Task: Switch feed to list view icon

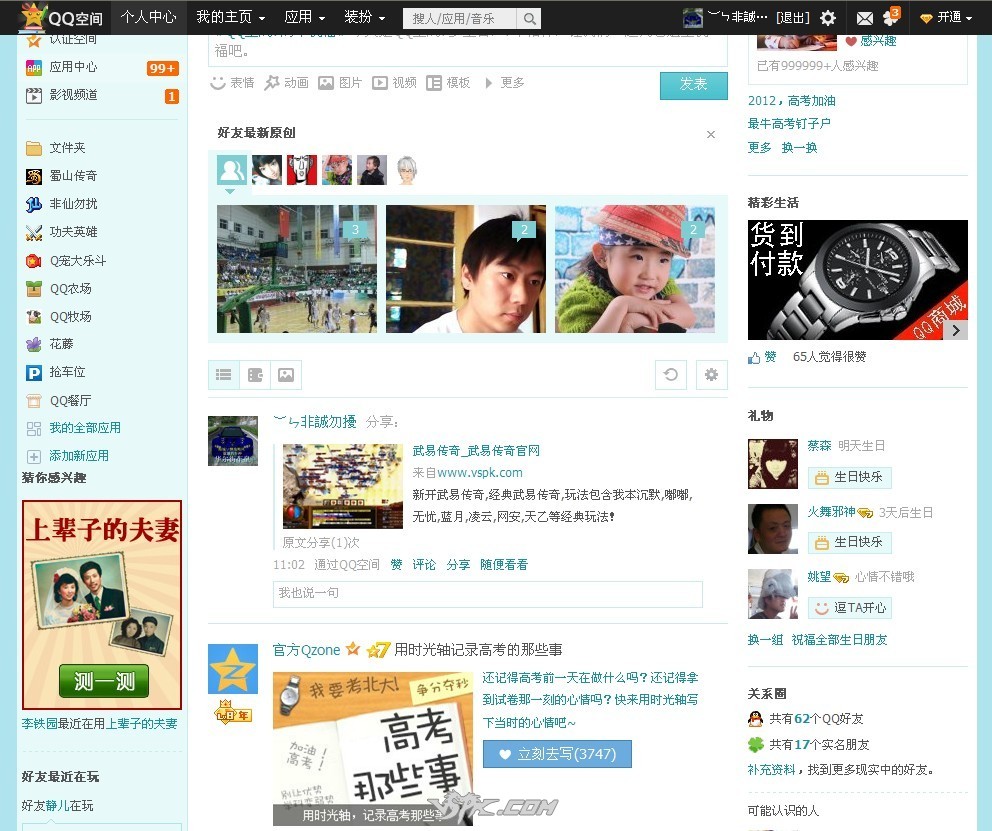Action: click(223, 375)
